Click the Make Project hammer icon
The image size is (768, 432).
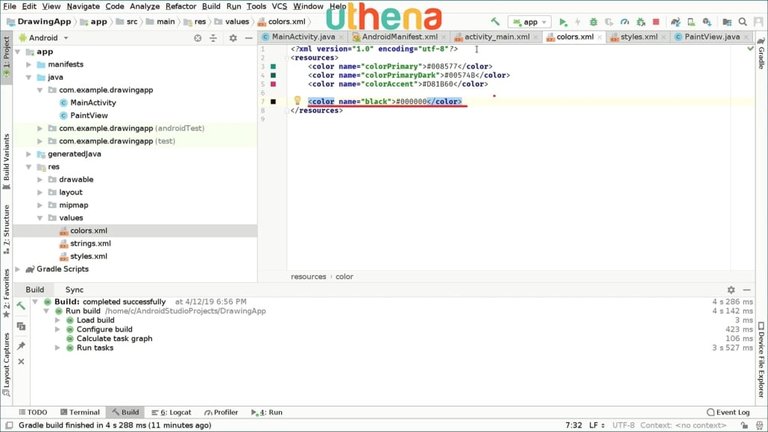pos(496,21)
